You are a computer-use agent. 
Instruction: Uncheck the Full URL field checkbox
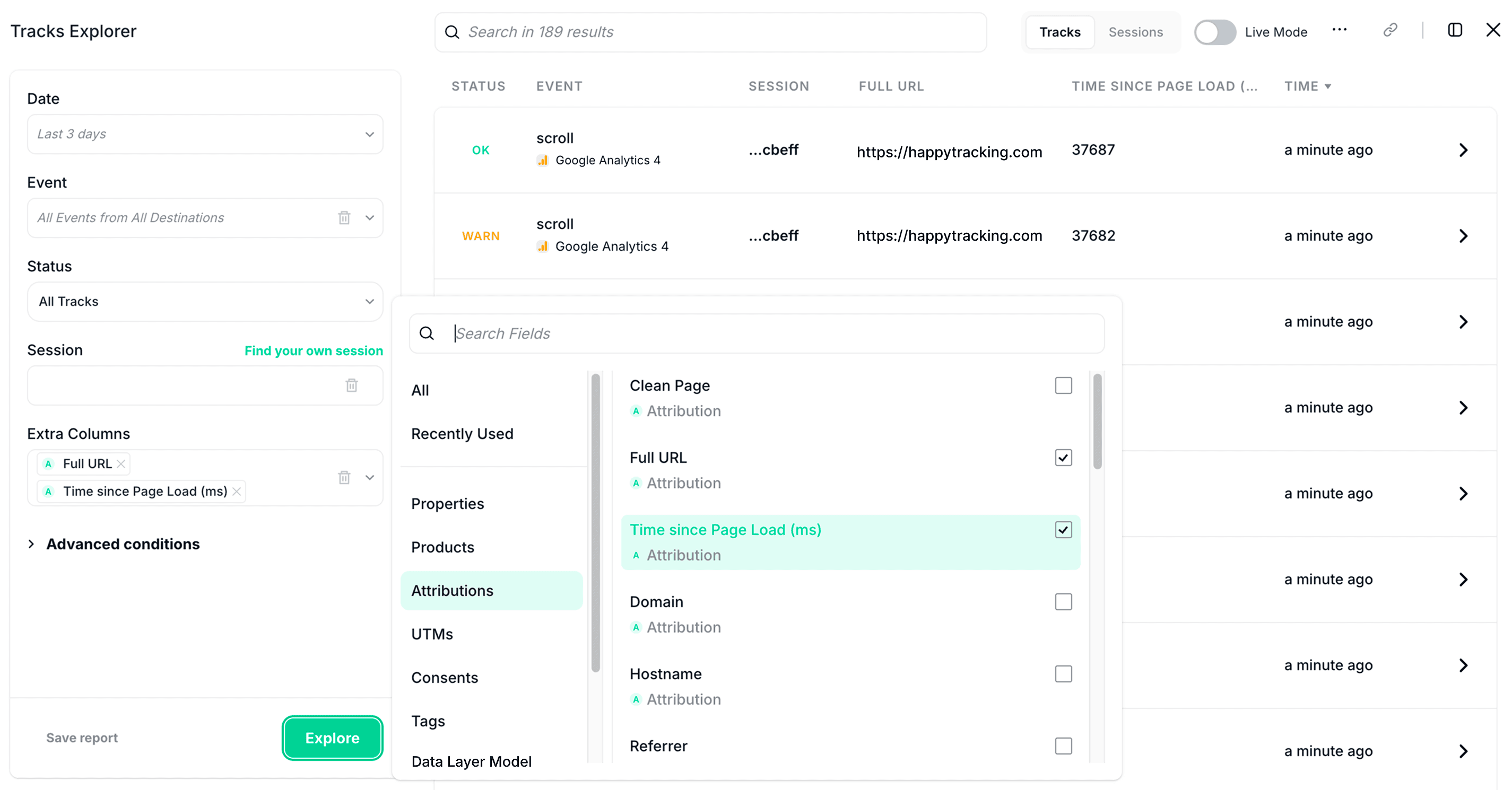pyautogui.click(x=1063, y=458)
